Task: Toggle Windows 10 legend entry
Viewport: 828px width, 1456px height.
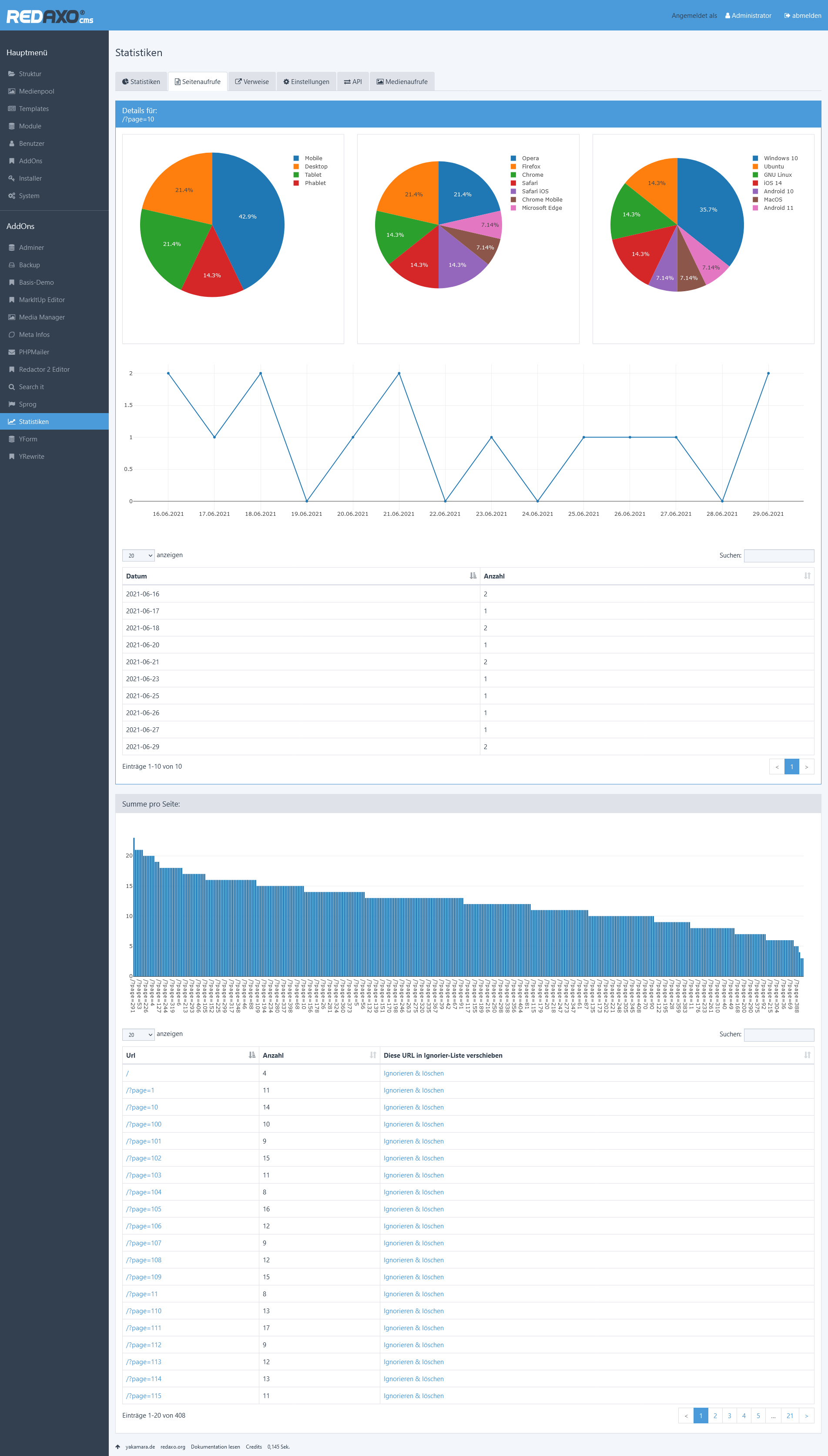Action: 774,158
